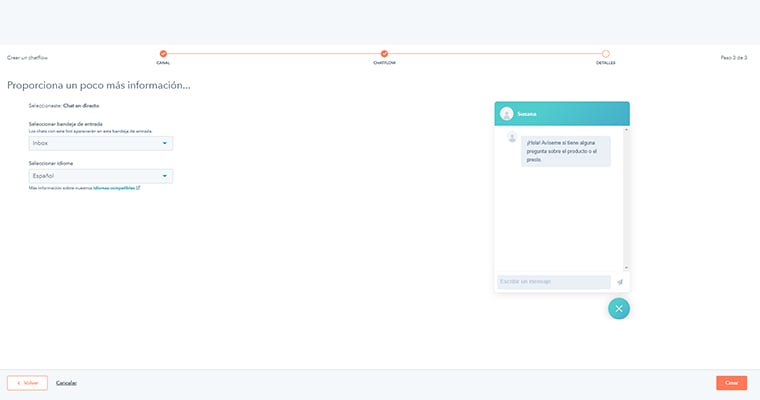Screen dimensions: 760x400
Task: Click the orange Crear button
Action: click(731, 383)
